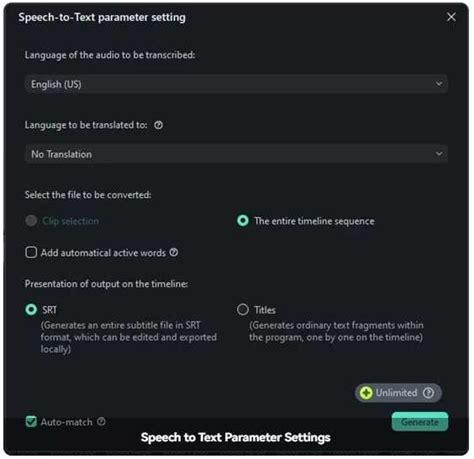Click help icon next to active words option
The width and height of the screenshot is (474, 459).
174,253
